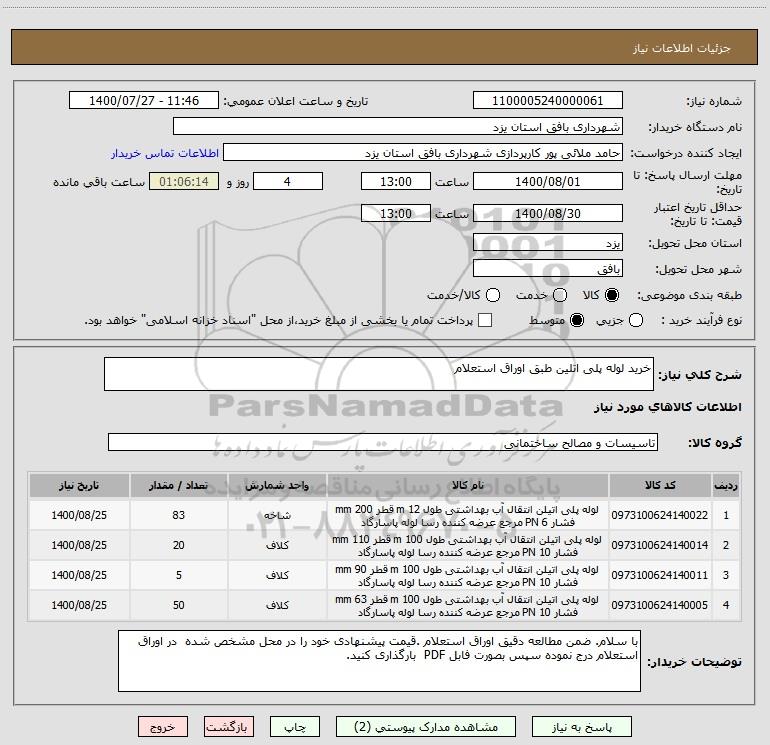The height and width of the screenshot is (745, 770).
Task: Click the buyer notes text area
Action: click(x=379, y=661)
